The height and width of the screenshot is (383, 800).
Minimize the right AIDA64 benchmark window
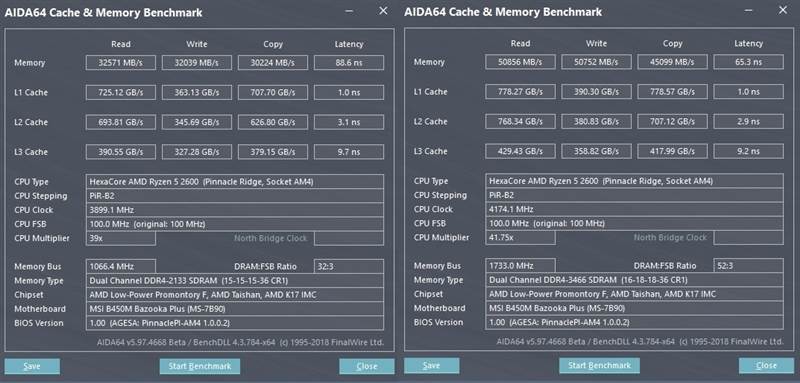(749, 10)
